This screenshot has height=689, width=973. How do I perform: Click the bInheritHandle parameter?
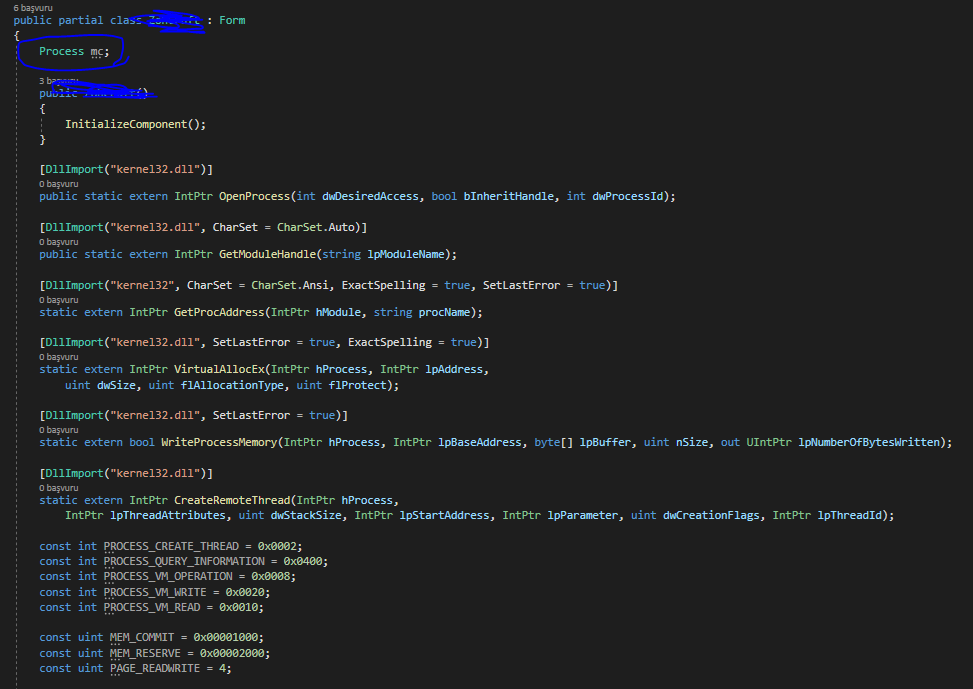coord(508,196)
